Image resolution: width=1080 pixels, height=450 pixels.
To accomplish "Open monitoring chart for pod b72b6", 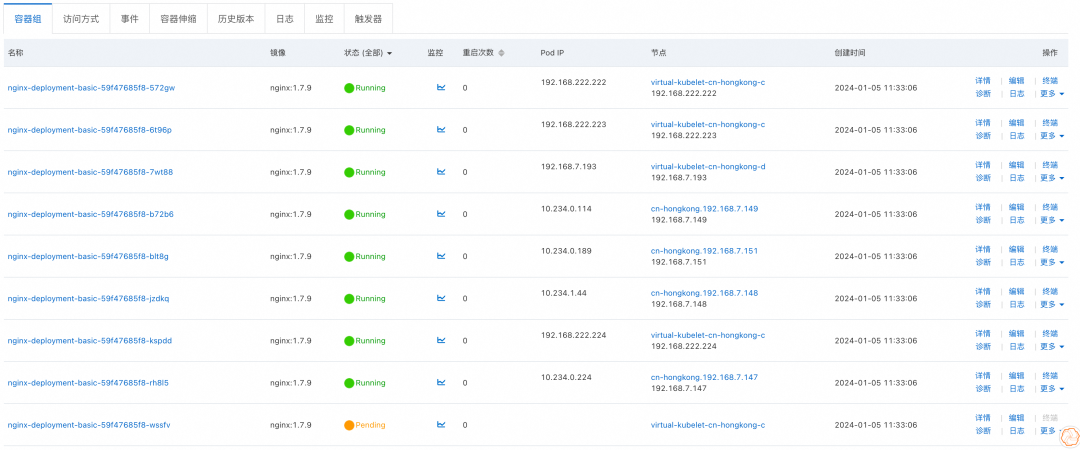I will [441, 214].
